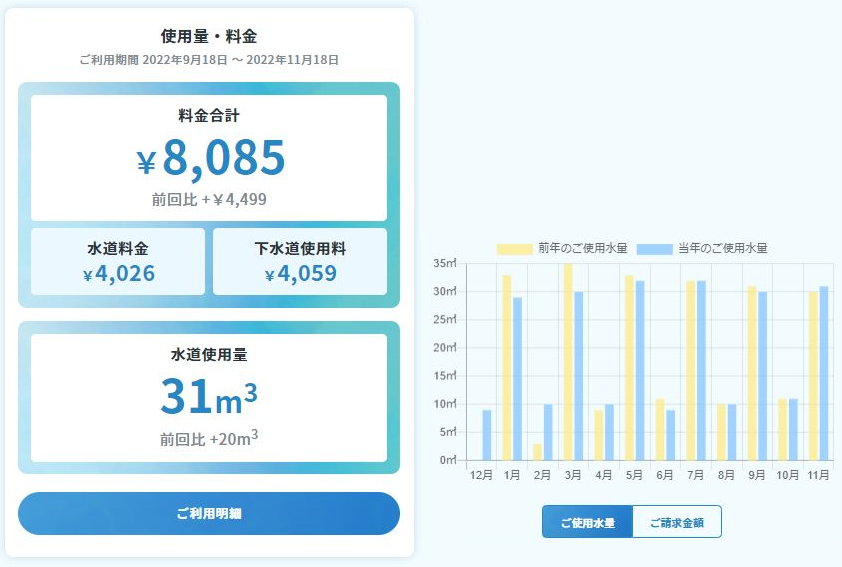
Task: Click the ご利用期間 date range text
Action: pyautogui.click(x=209, y=60)
